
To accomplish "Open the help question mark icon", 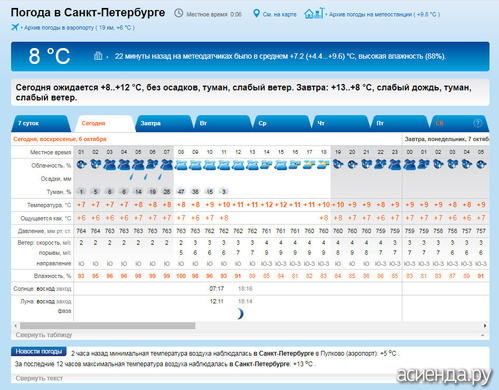I will (477, 123).
